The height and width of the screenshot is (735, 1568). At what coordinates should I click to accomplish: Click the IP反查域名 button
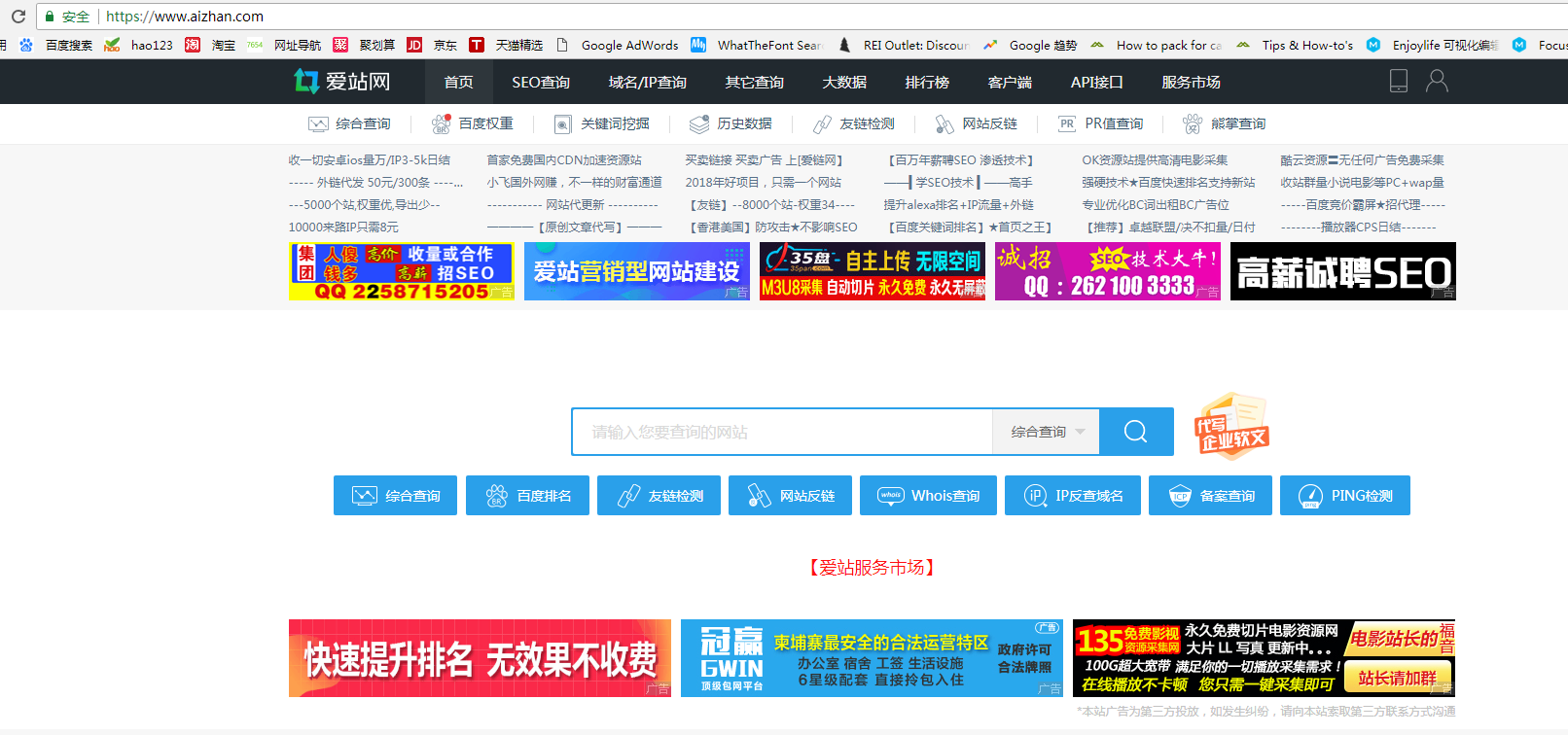1072,496
